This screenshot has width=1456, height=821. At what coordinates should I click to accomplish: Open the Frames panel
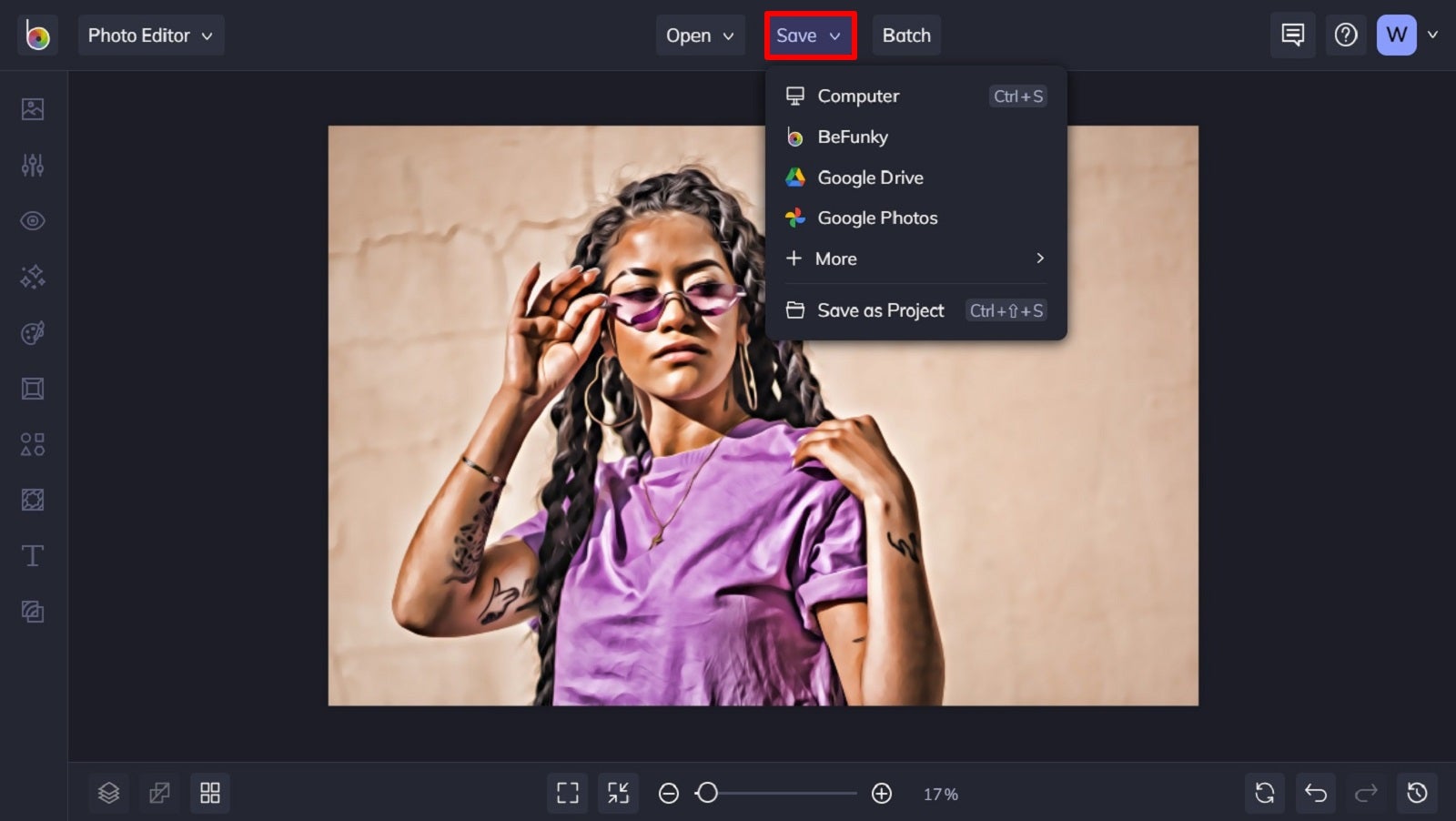pyautogui.click(x=33, y=389)
